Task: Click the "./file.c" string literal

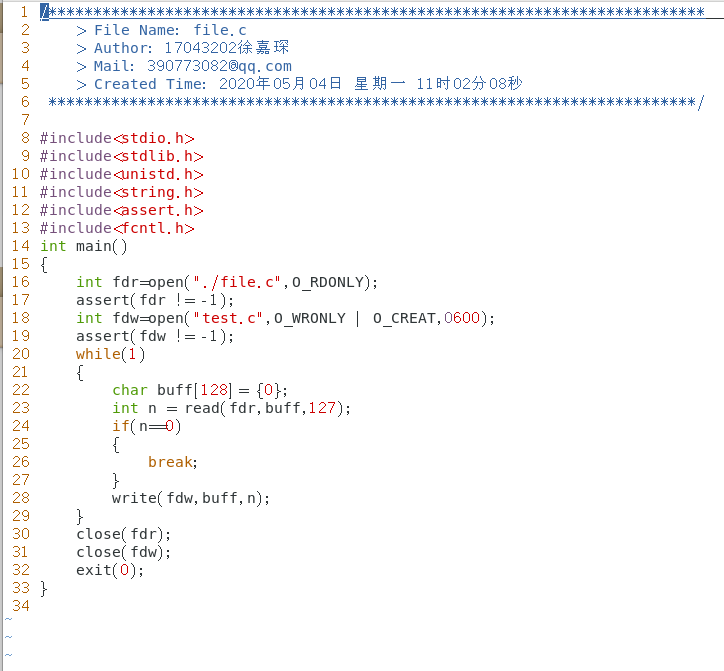Action: coord(237,282)
